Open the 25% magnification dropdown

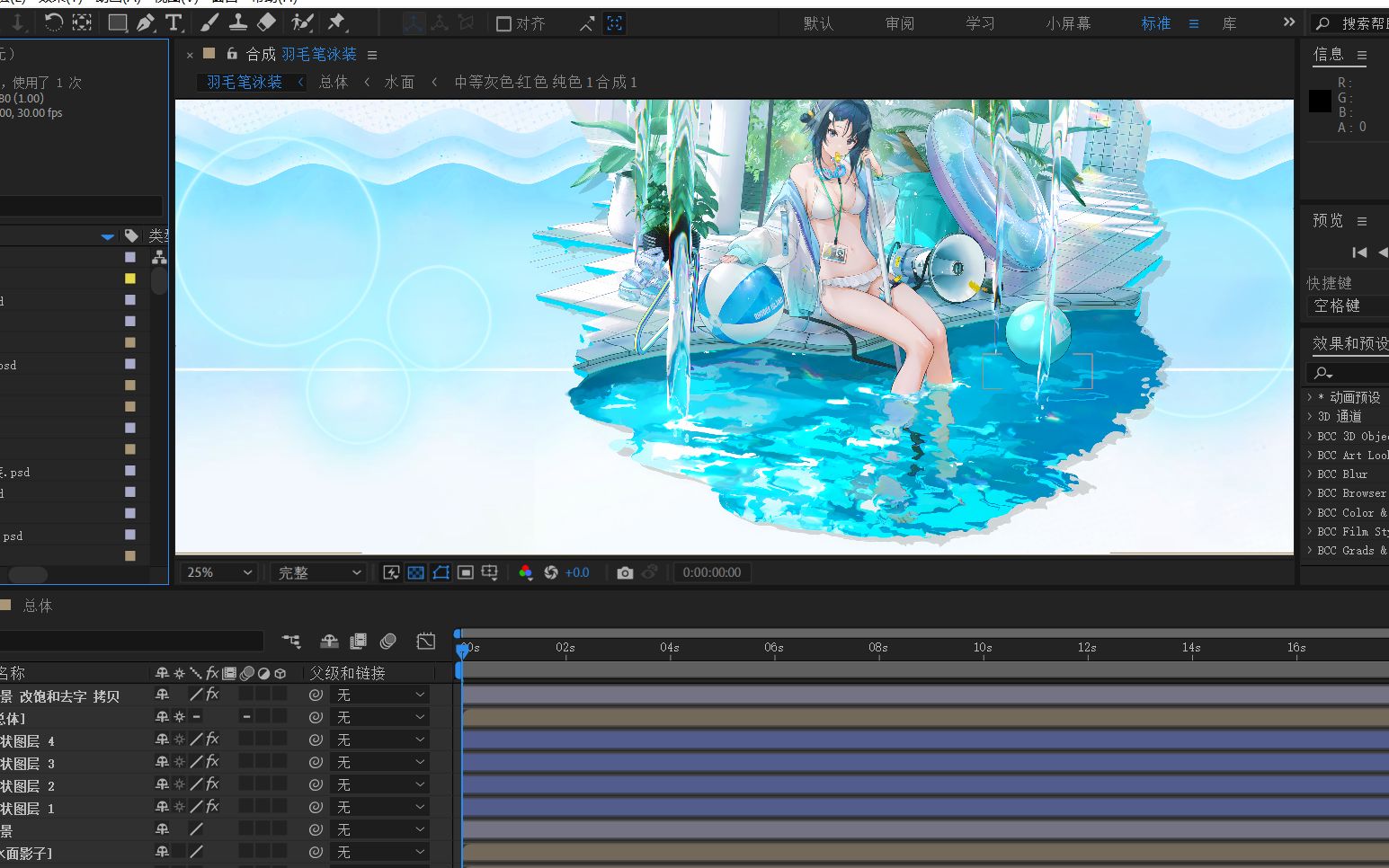pos(219,572)
